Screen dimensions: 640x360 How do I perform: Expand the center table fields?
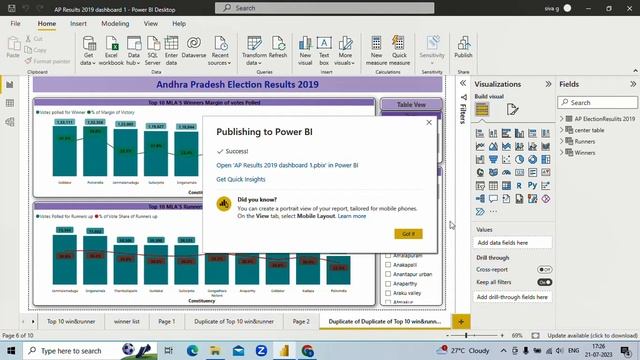tap(562, 130)
